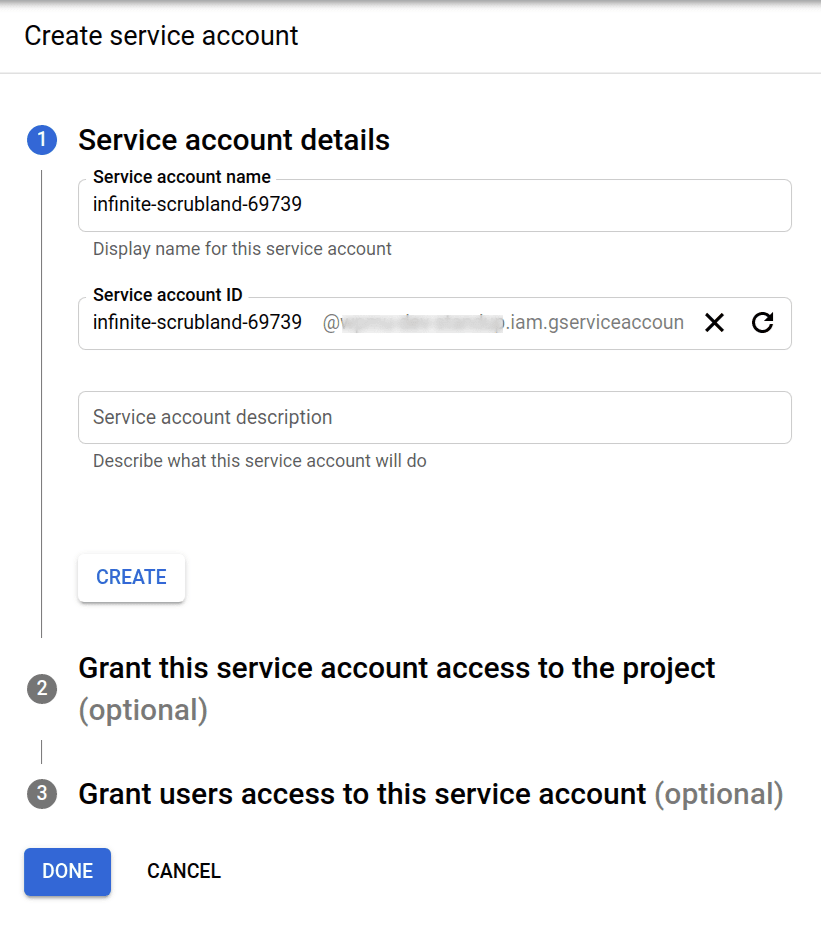821x926 pixels.
Task: Expand 'Grant users access to this service account'
Action: pos(431,794)
